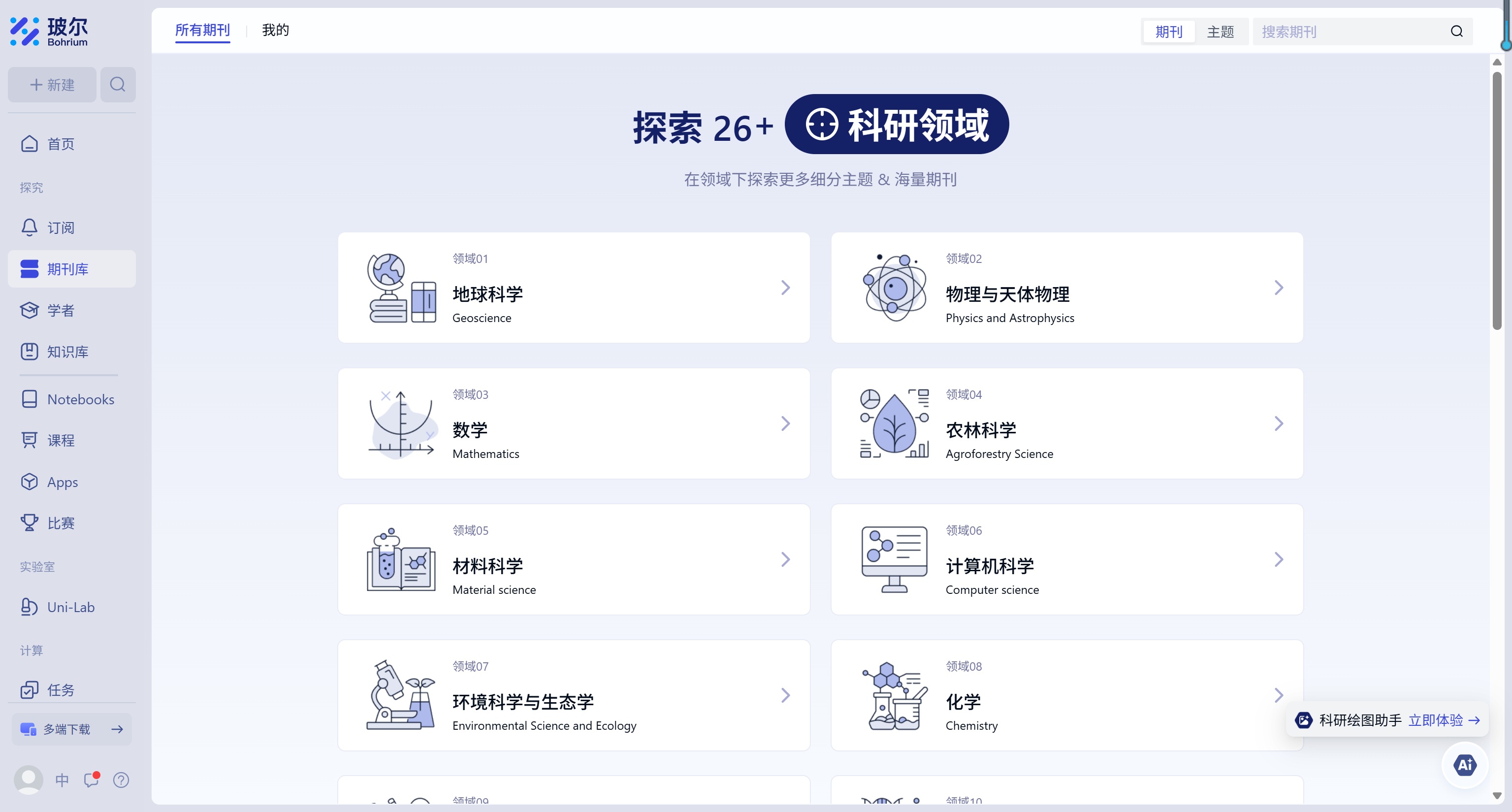
Task: Open the 学者 scholar icon
Action: (30, 310)
